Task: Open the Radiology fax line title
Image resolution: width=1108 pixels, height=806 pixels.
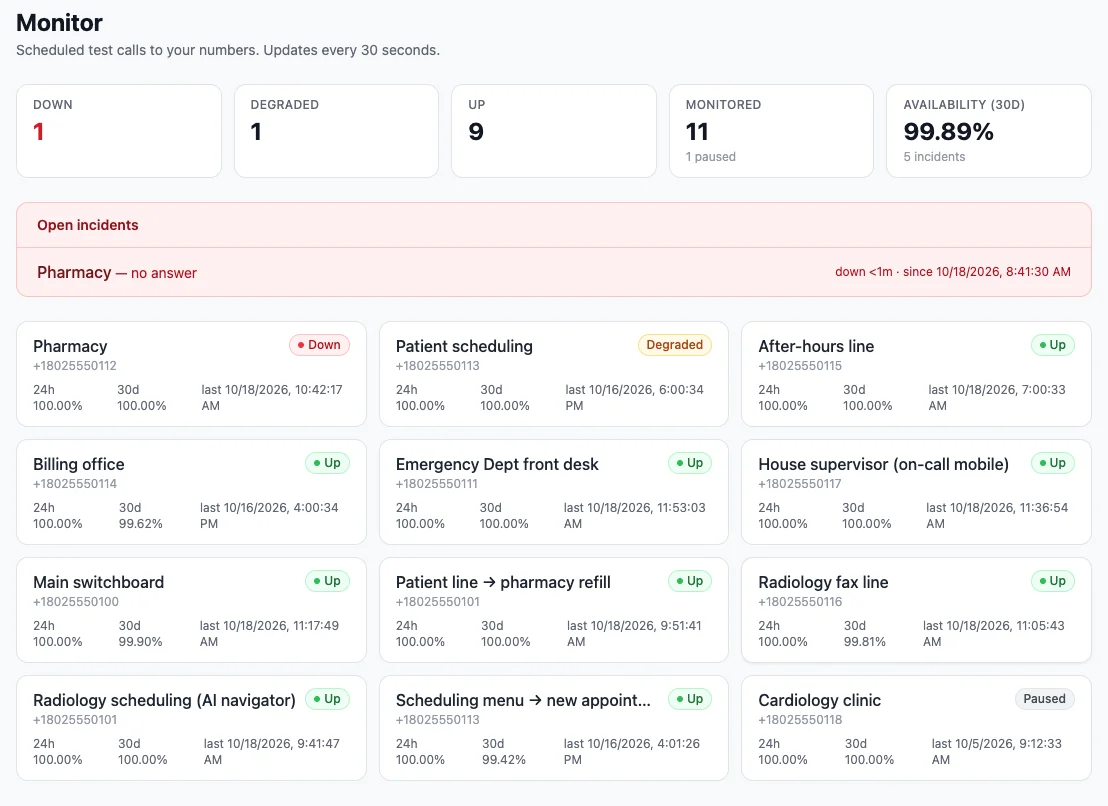Action: point(823,582)
